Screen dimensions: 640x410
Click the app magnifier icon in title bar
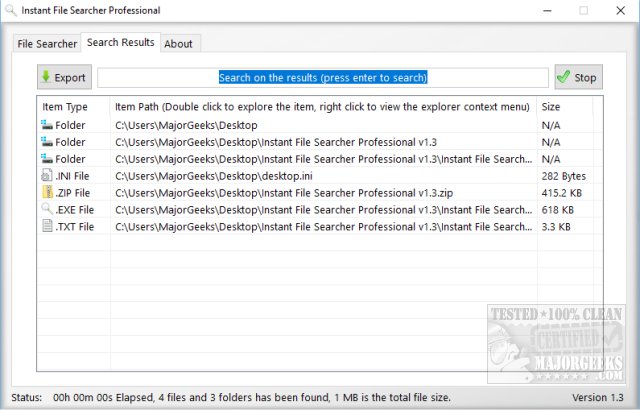click(11, 10)
